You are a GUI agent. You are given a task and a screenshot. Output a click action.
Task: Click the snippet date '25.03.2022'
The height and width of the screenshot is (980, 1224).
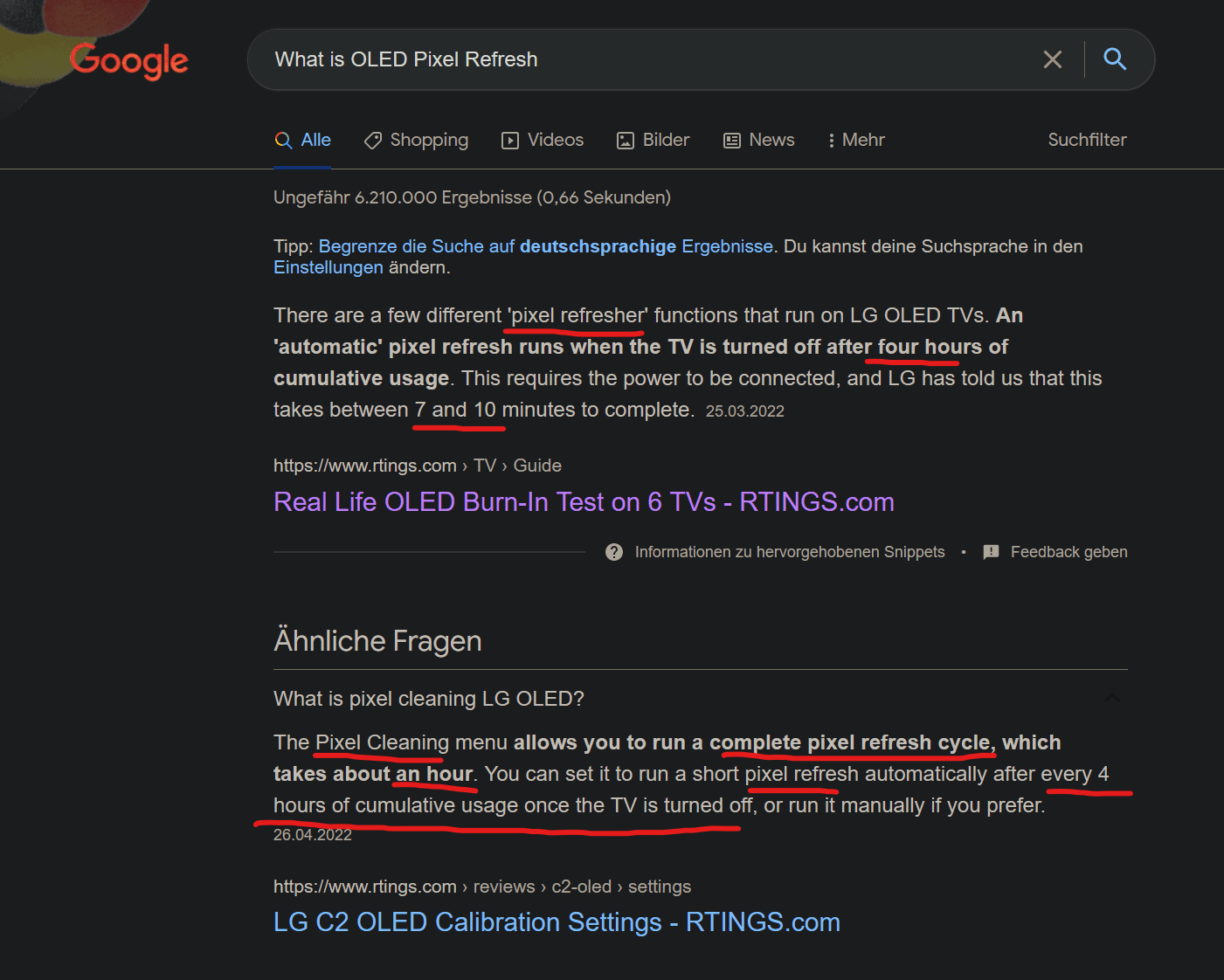click(x=745, y=411)
